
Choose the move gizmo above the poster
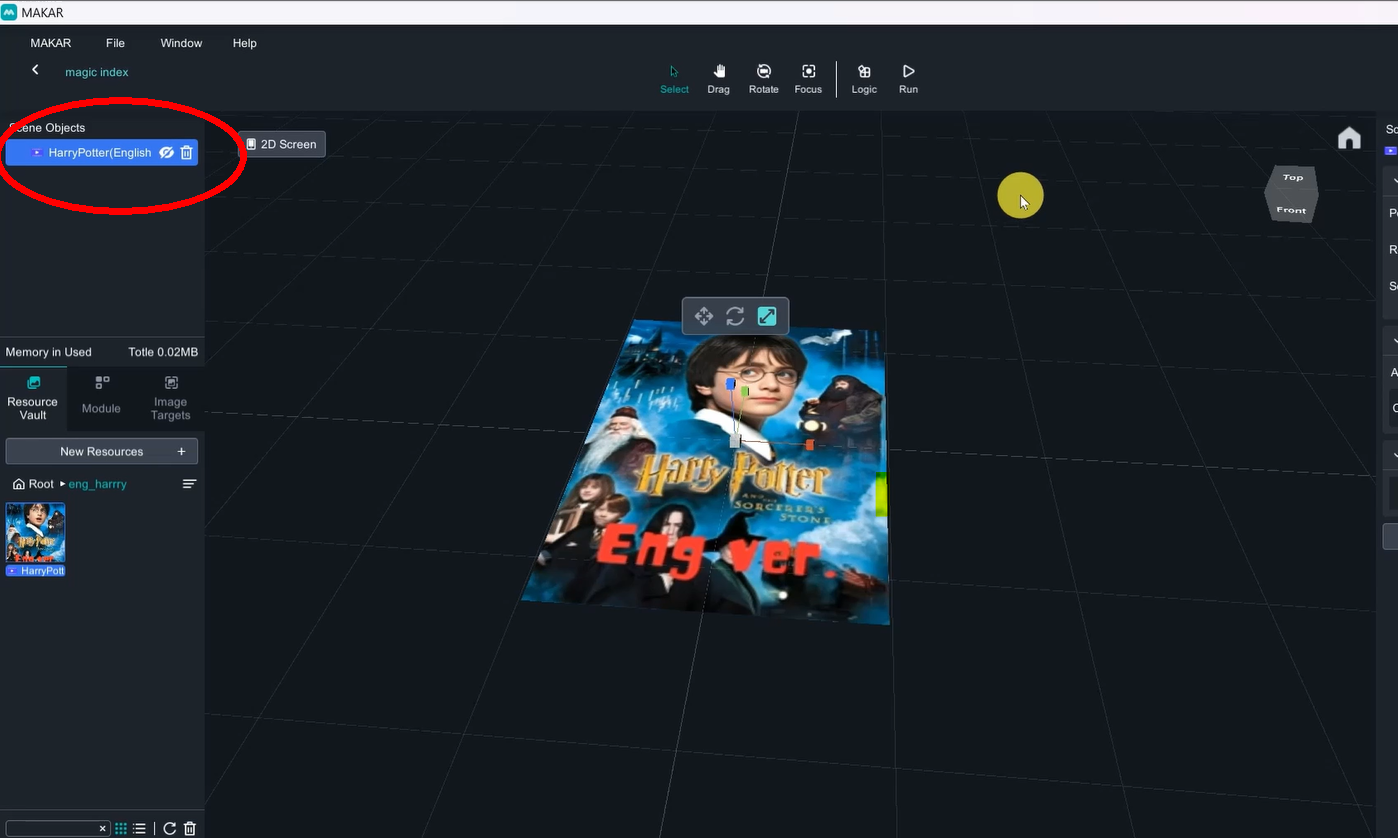tap(704, 316)
